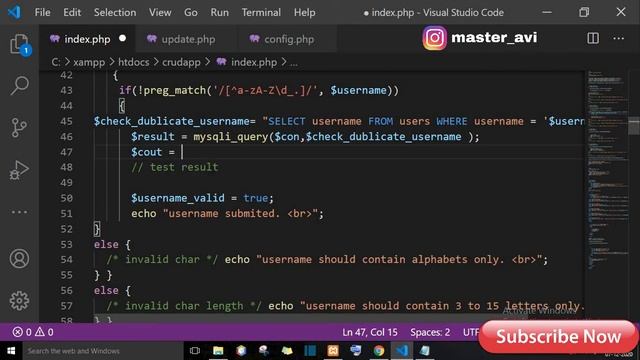Click the Split Editor Right icon

coord(593,38)
